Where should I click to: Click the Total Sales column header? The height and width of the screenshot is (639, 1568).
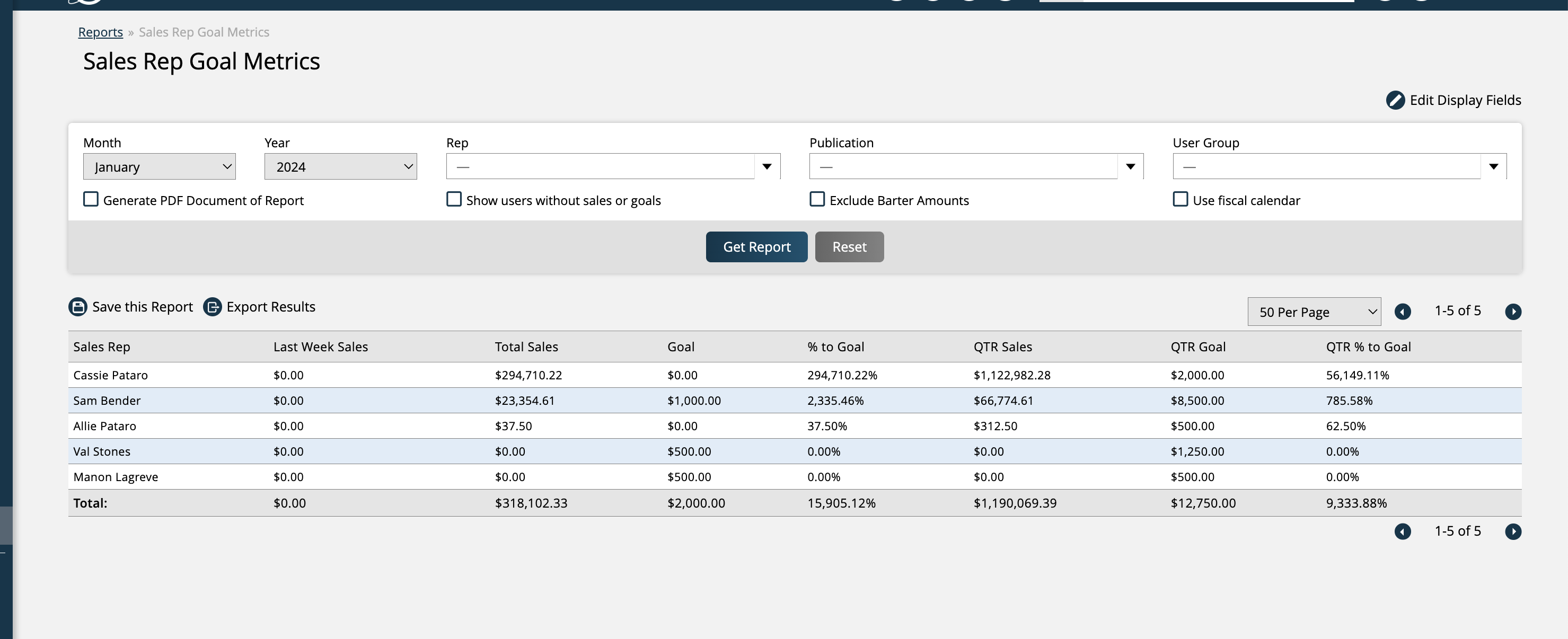coord(526,347)
